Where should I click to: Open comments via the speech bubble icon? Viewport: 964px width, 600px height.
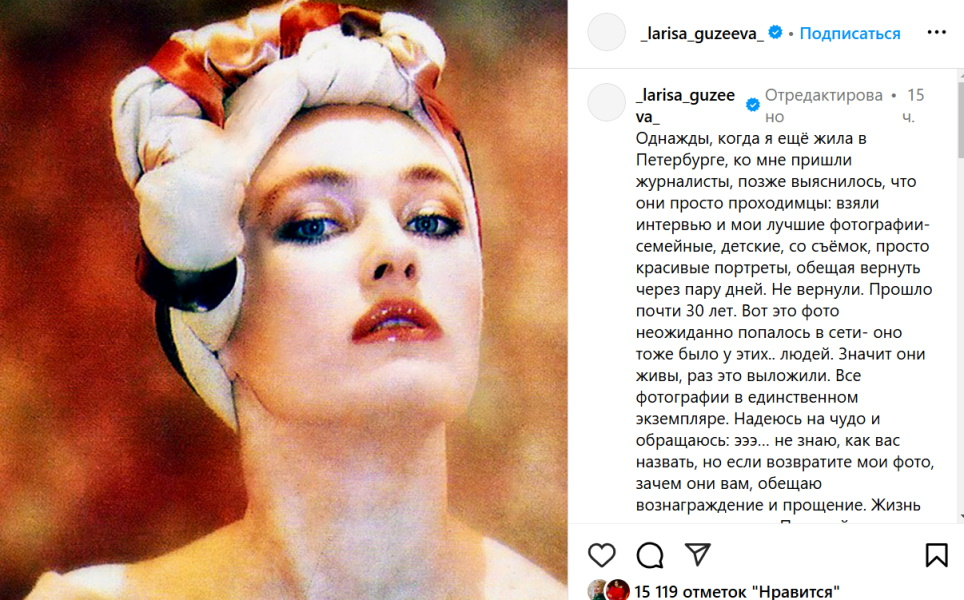[x=650, y=555]
